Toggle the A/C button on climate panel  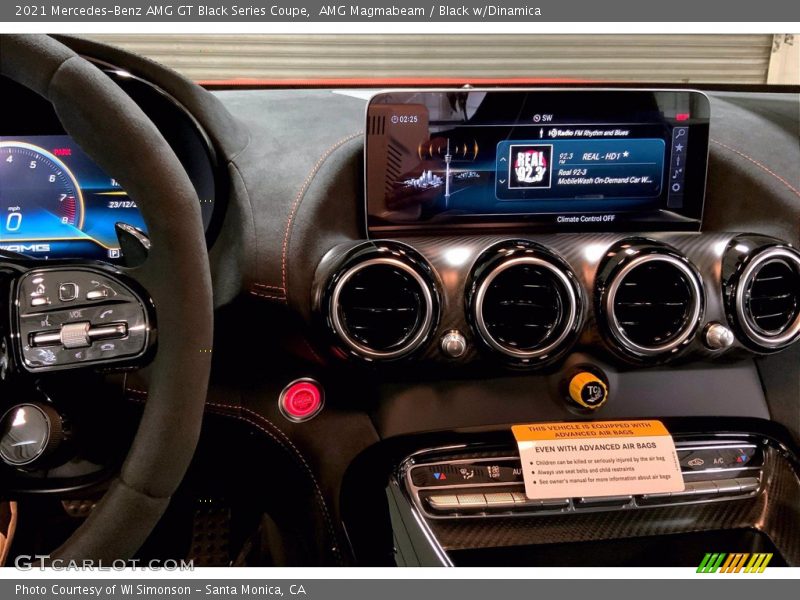(718, 461)
